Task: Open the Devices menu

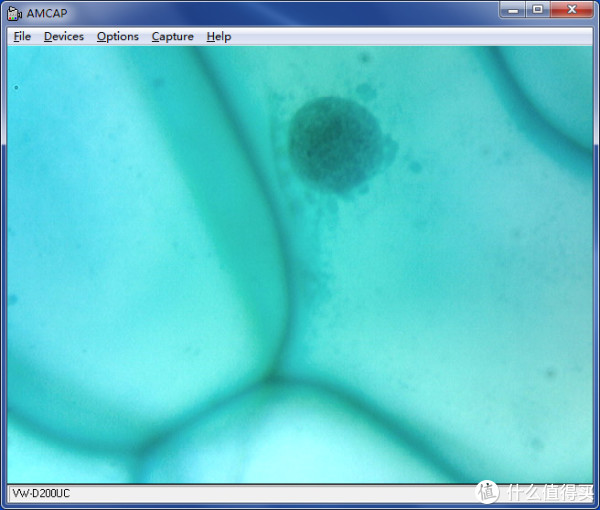Action: pyautogui.click(x=64, y=37)
